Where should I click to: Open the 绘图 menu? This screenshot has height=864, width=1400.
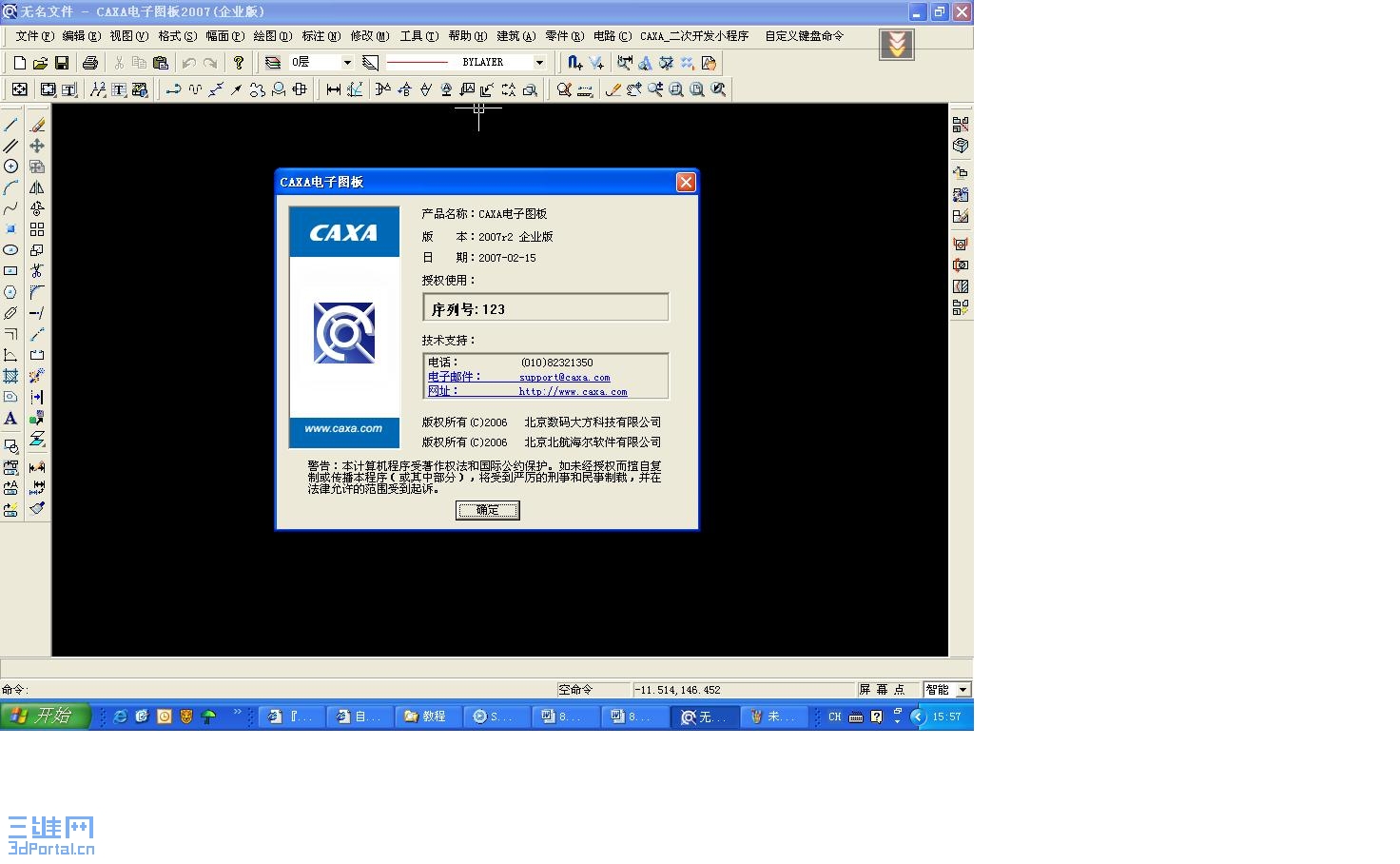272,36
